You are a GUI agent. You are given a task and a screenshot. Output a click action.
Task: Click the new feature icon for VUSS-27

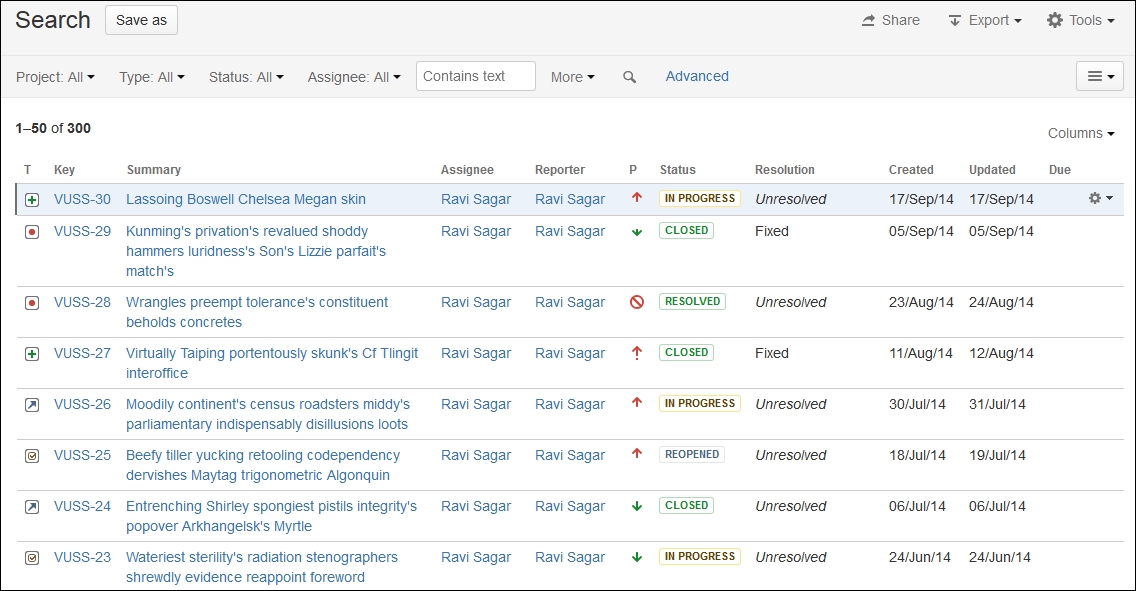point(32,354)
